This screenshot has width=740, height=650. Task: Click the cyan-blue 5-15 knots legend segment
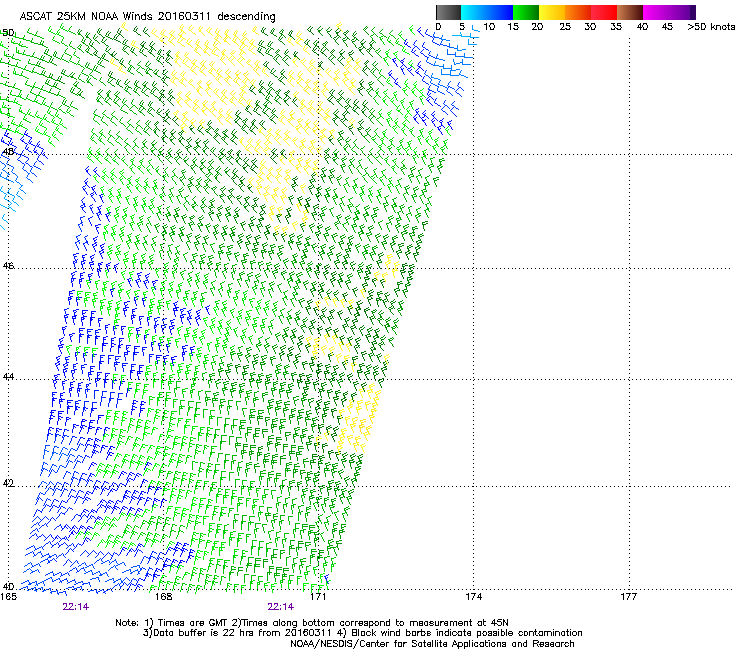pyautogui.click(x=487, y=12)
